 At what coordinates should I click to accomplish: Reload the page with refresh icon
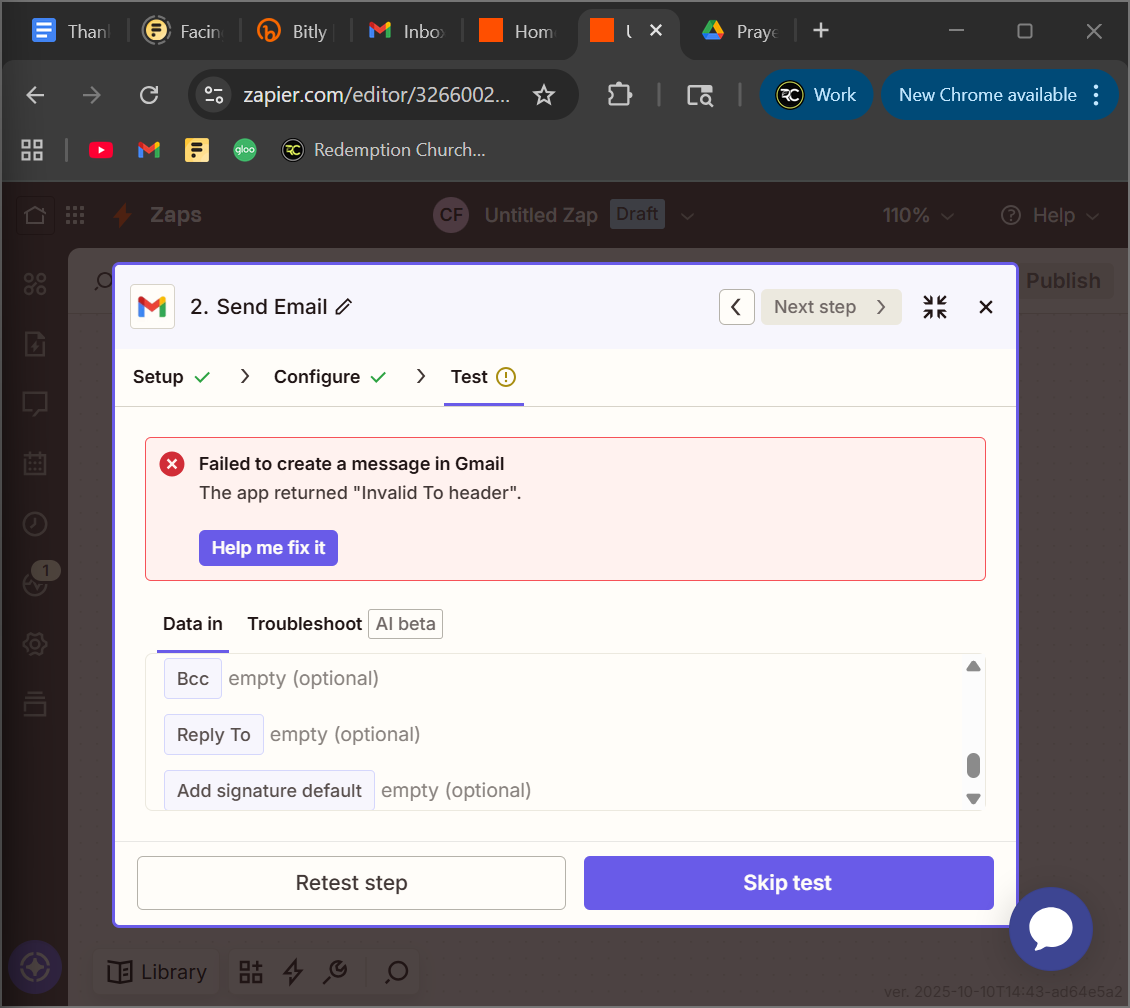tap(149, 95)
